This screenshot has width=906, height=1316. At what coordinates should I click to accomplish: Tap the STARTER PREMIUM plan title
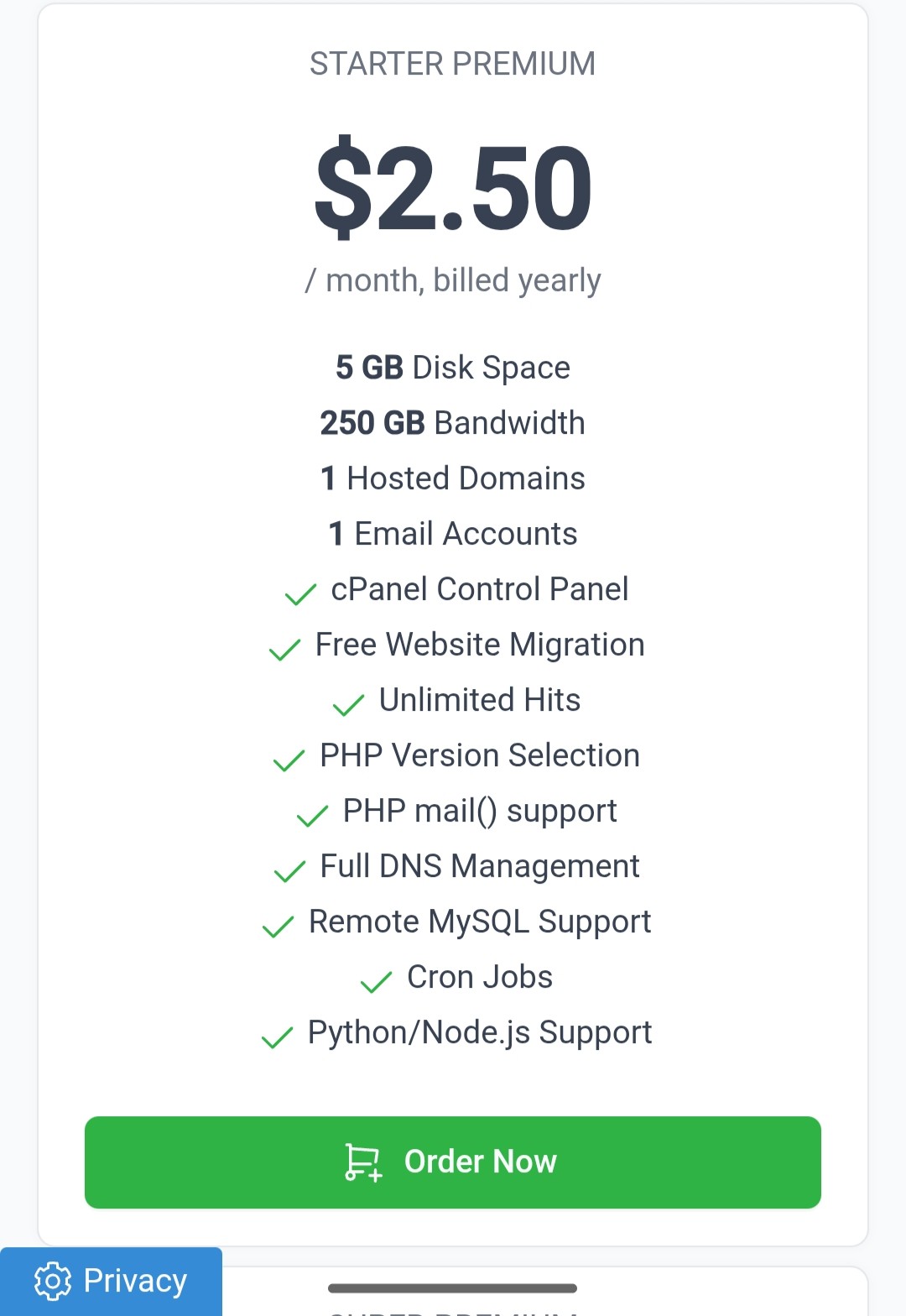(x=452, y=64)
